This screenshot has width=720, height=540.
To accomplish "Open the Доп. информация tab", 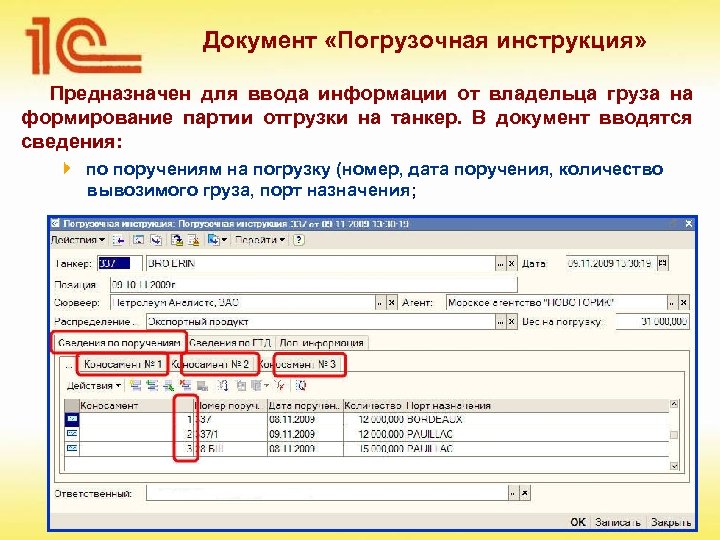I will (321, 343).
